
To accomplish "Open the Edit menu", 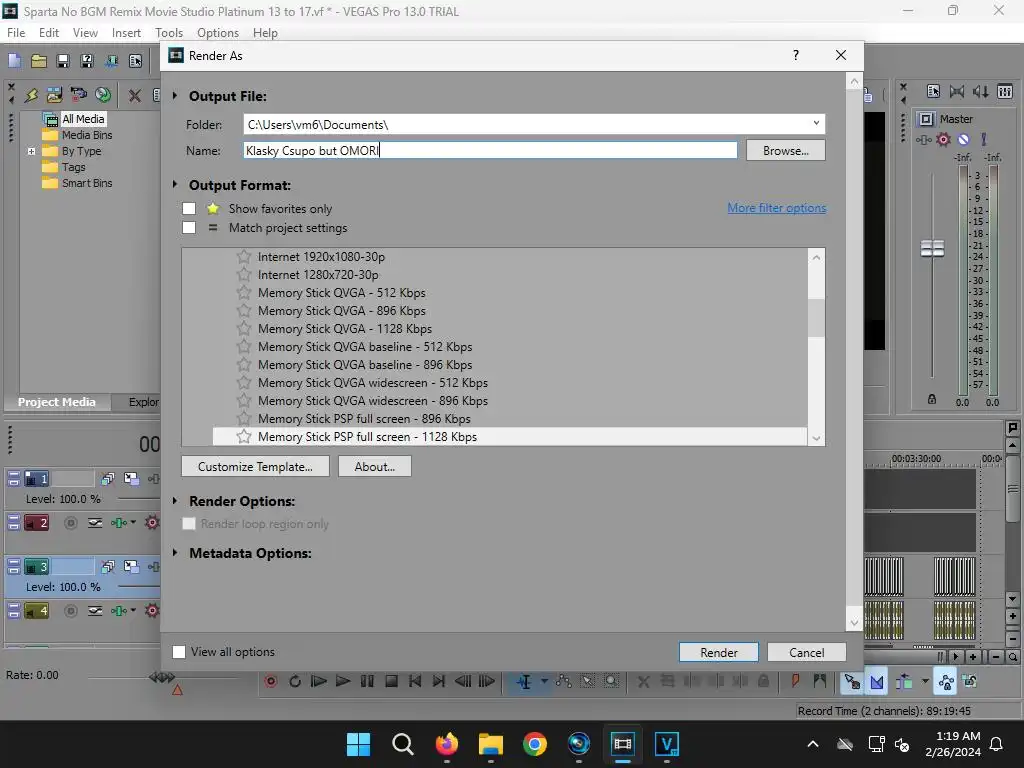I will 48,33.
